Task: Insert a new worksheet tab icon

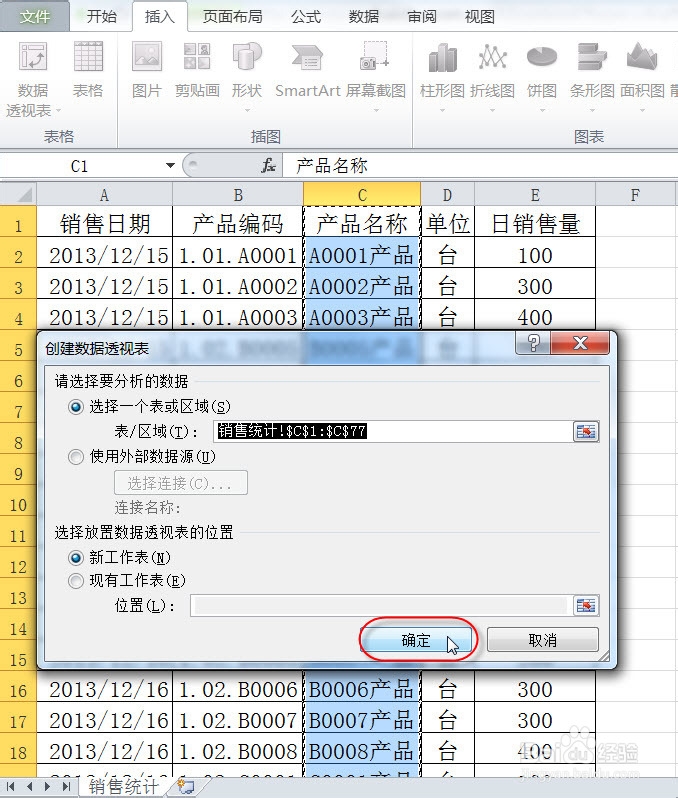Action: tap(185, 786)
